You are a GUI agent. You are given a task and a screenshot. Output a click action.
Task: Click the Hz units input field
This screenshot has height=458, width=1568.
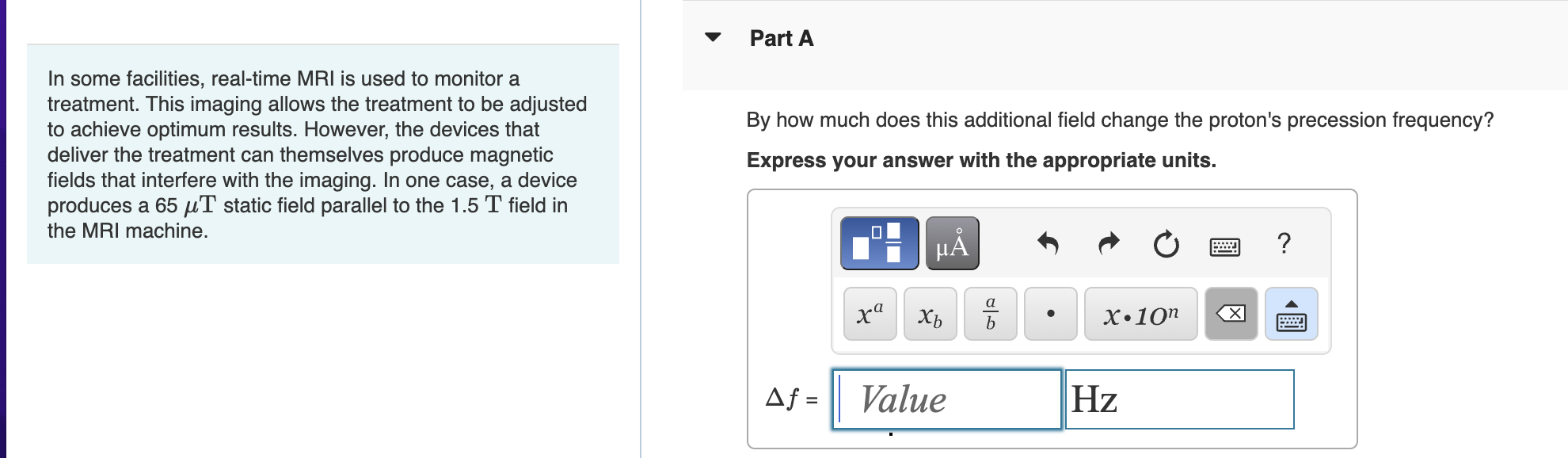point(1179,399)
